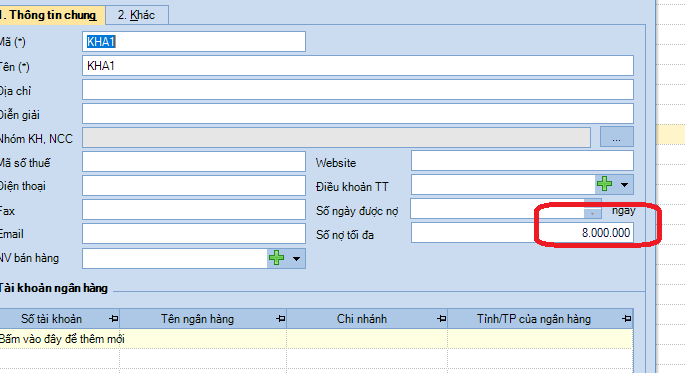Add new payment term with green plus
Image resolution: width=685 pixels, height=373 pixels.
click(x=605, y=184)
